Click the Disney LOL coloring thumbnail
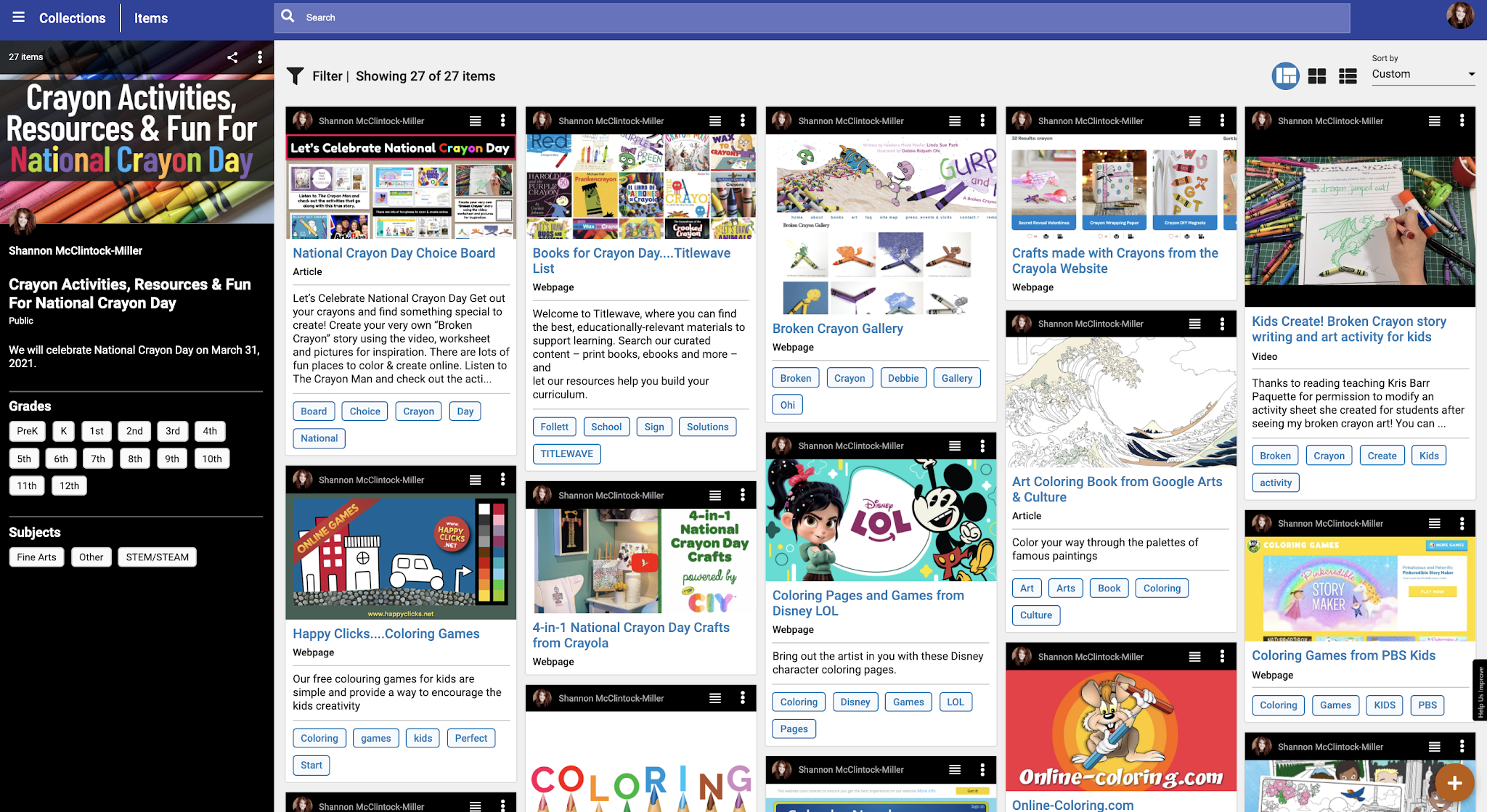Image resolution: width=1487 pixels, height=812 pixels. (881, 520)
